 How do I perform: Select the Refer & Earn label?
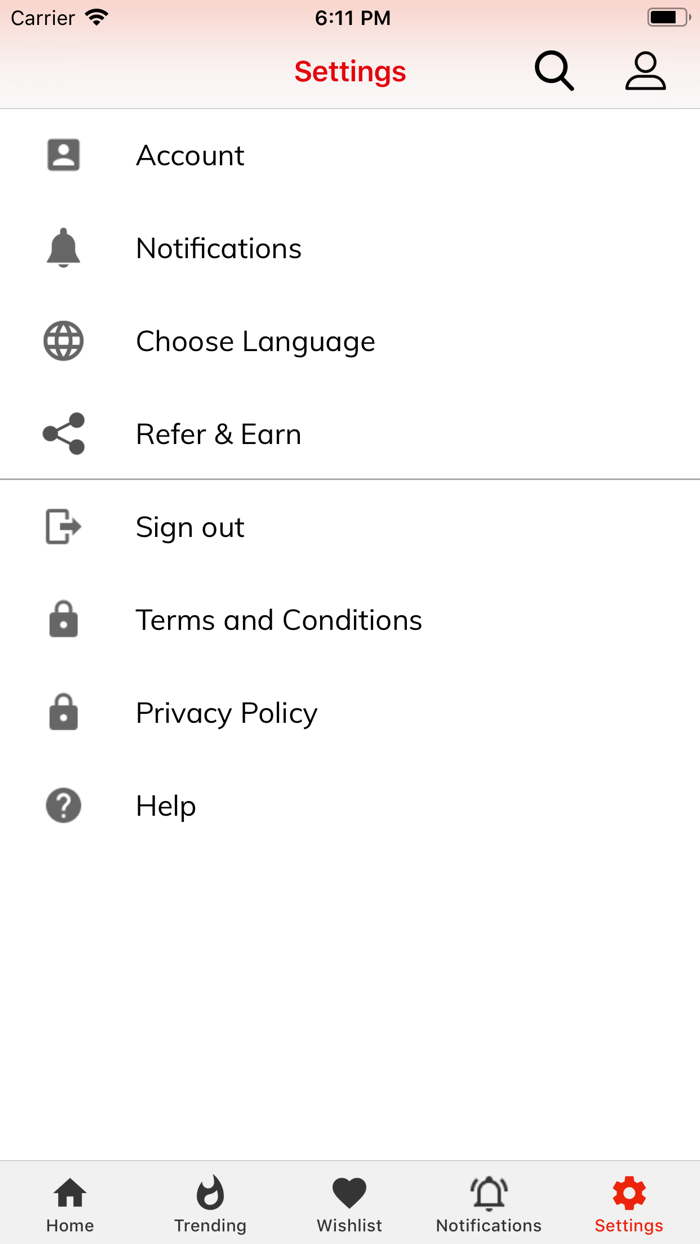(218, 435)
